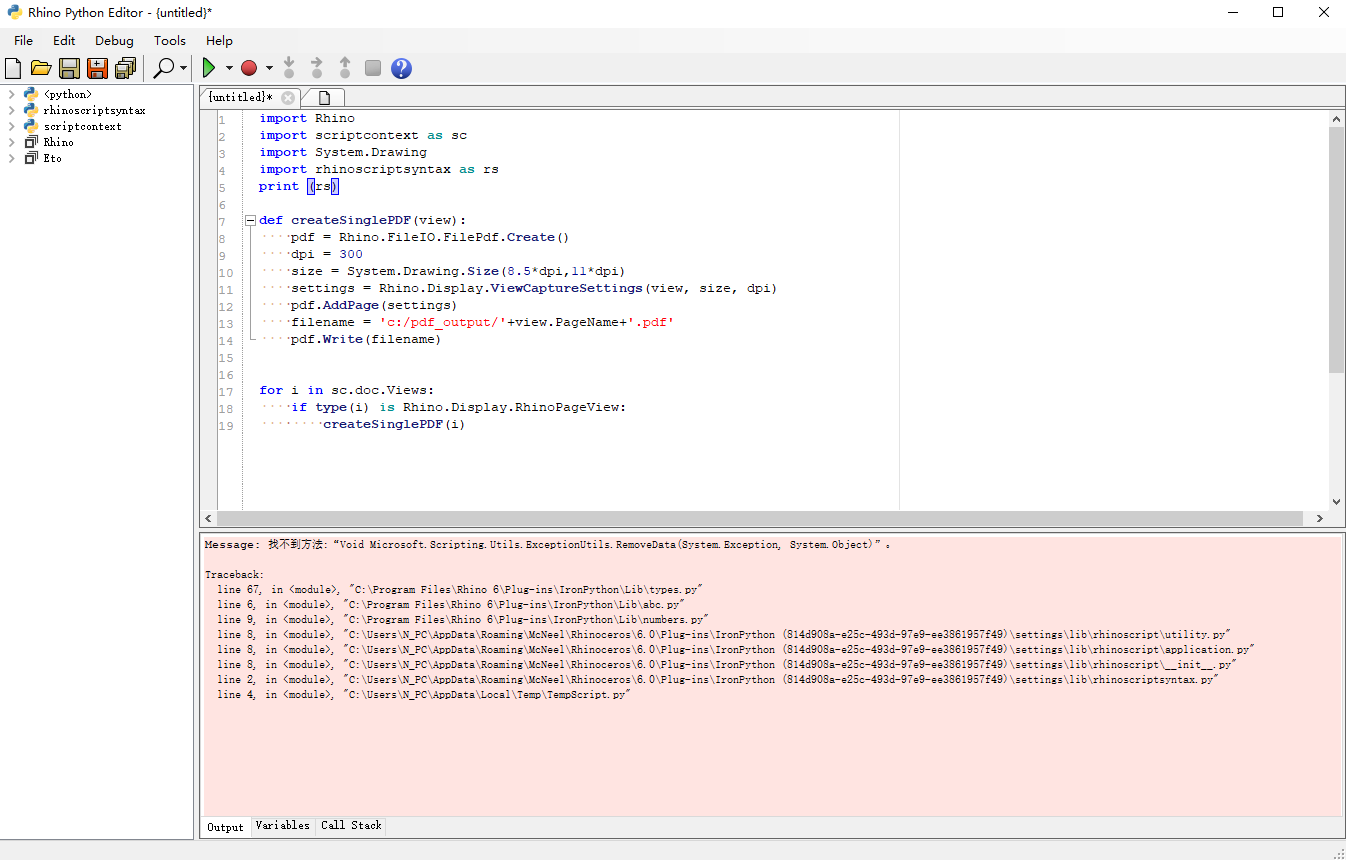The width and height of the screenshot is (1346, 860).
Task: Open the Debug menu
Action: (114, 41)
